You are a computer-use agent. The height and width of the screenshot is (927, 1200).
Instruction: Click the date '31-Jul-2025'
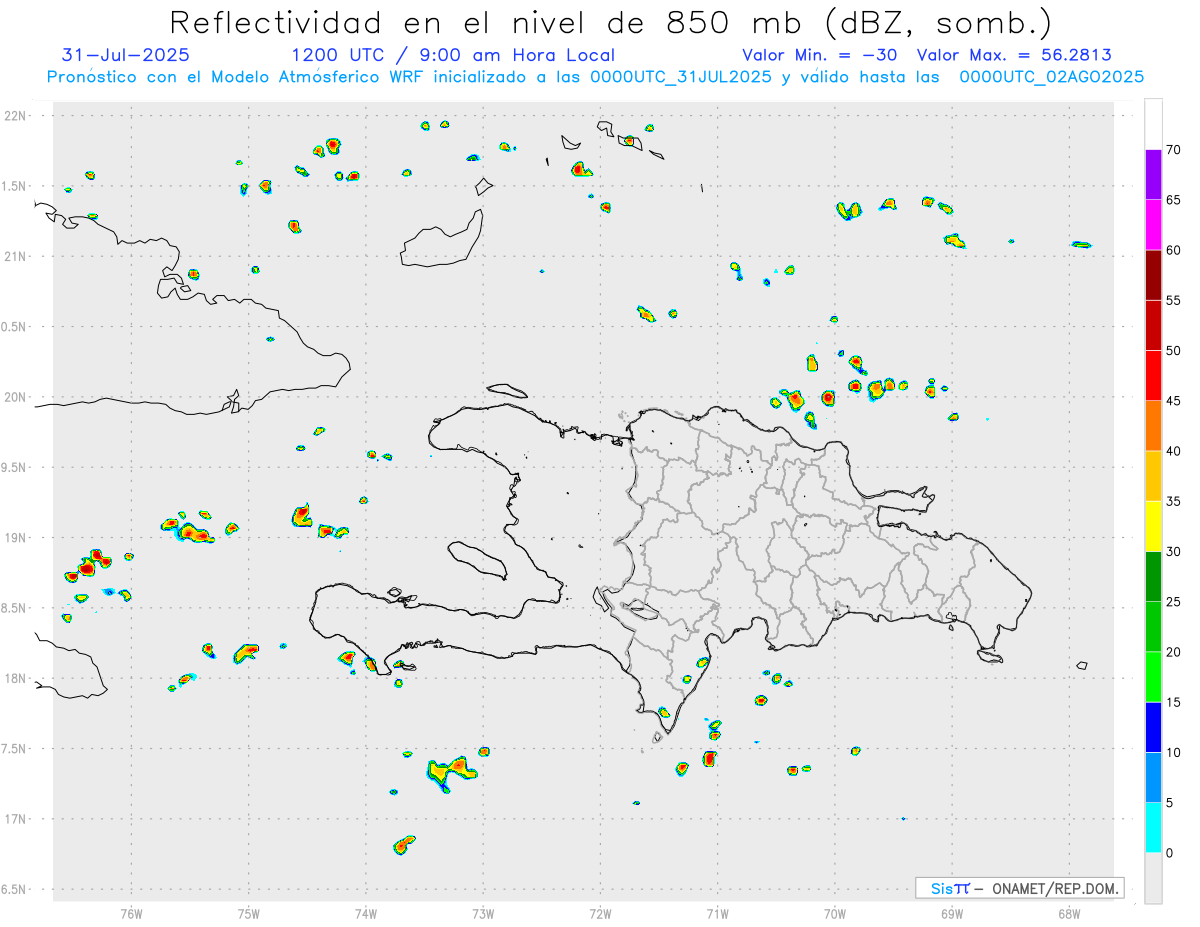(126, 55)
